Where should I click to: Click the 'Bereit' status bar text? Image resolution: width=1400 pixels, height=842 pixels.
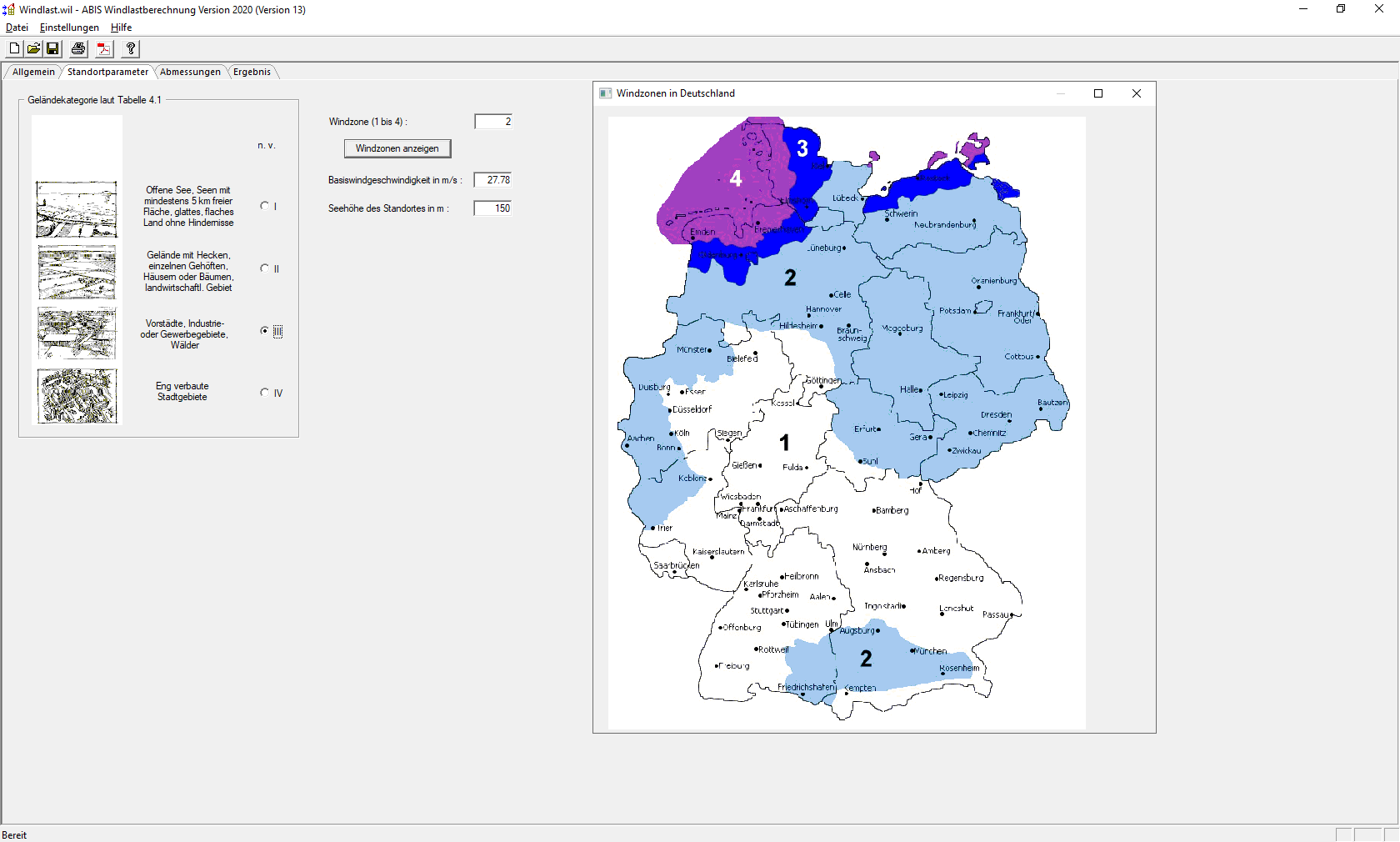(14, 835)
